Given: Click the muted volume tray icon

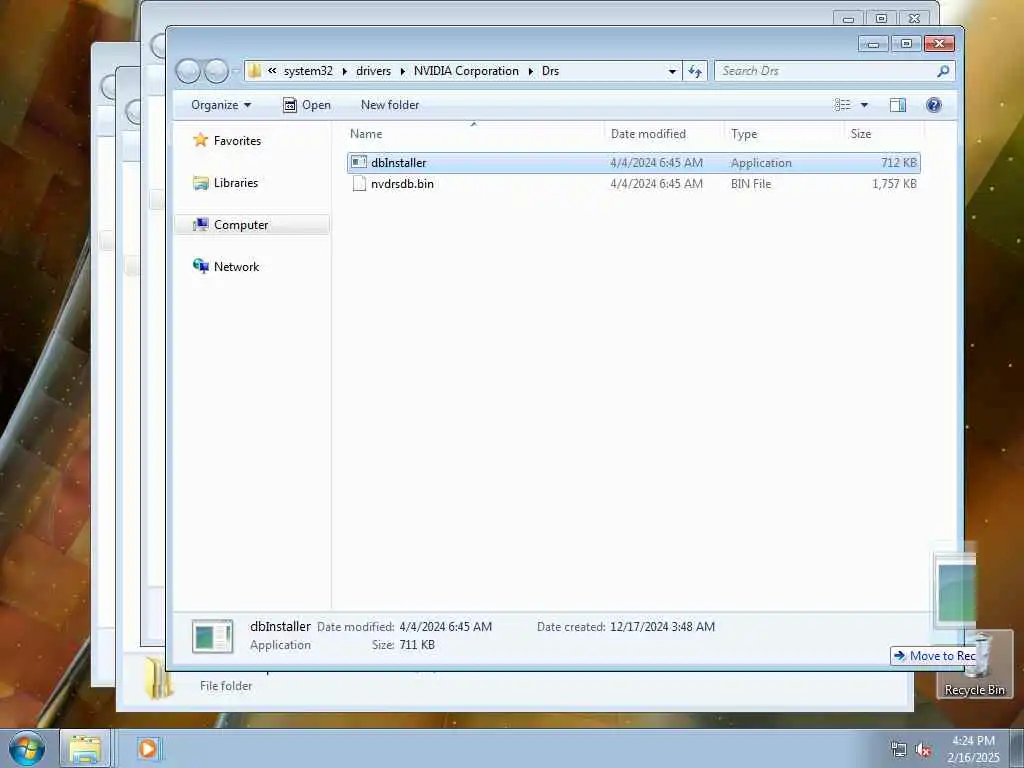Looking at the screenshot, I should click(x=923, y=750).
